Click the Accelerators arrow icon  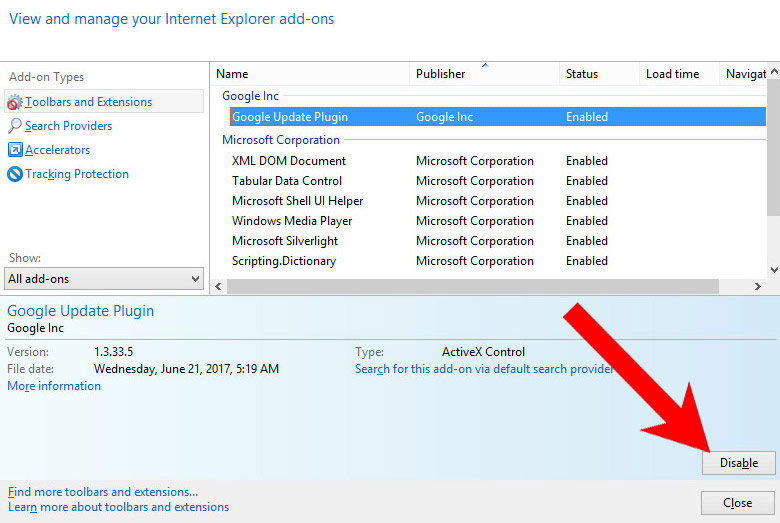tap(15, 149)
